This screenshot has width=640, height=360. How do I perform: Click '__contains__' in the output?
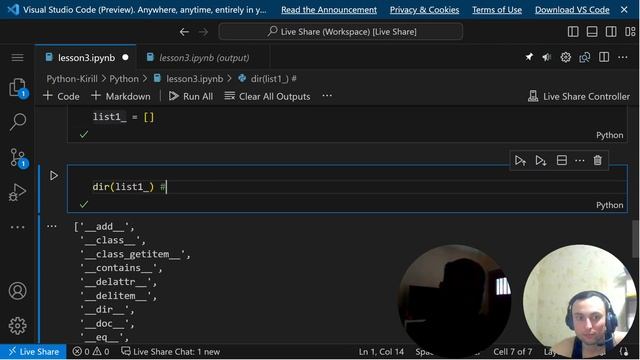click(121, 268)
